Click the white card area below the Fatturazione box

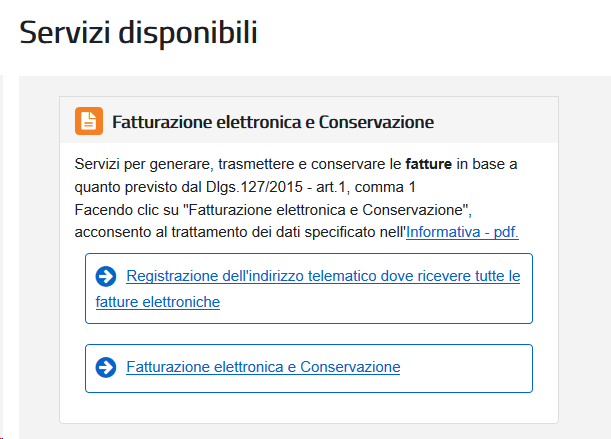point(309,407)
